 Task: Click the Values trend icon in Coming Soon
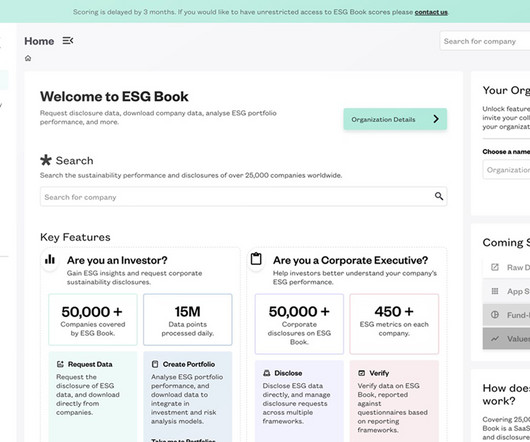click(x=495, y=339)
